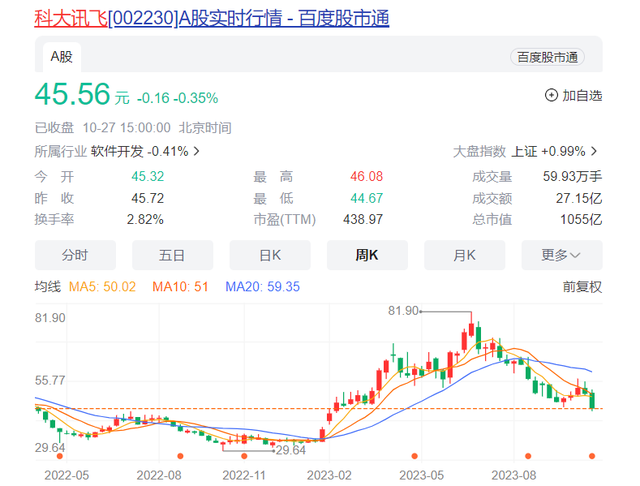Image resolution: width=640 pixels, height=486 pixels.
Task: Select the A股 tab
Action: click(63, 57)
